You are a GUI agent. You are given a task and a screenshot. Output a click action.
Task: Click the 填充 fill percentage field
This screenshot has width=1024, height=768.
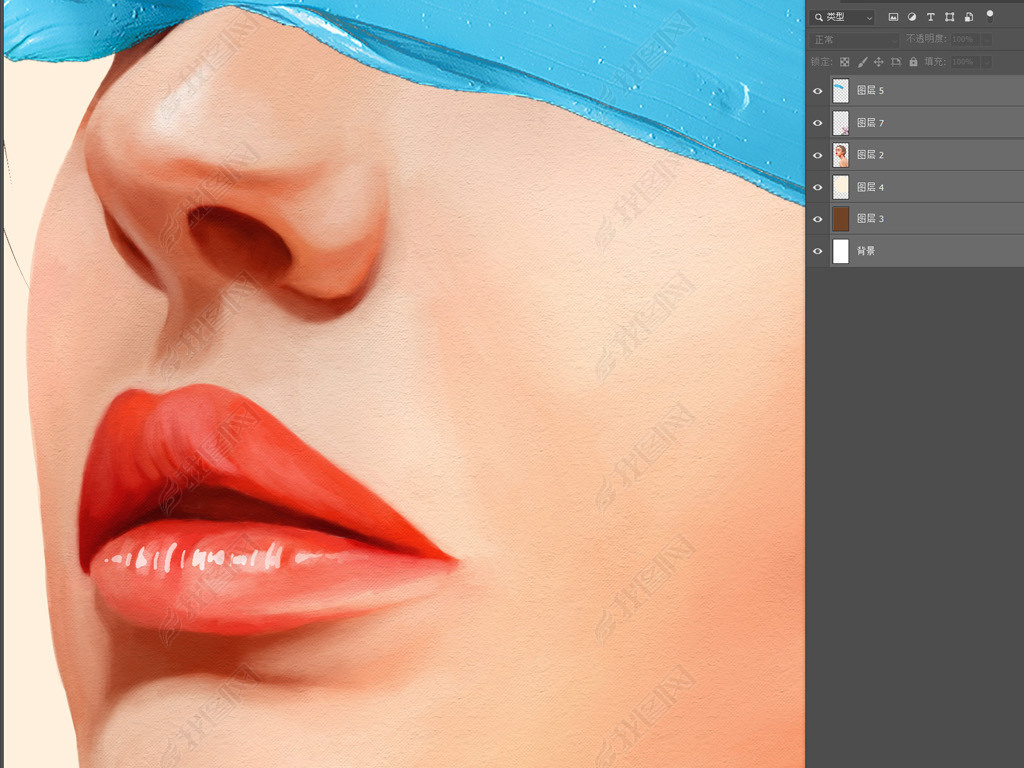[962, 62]
